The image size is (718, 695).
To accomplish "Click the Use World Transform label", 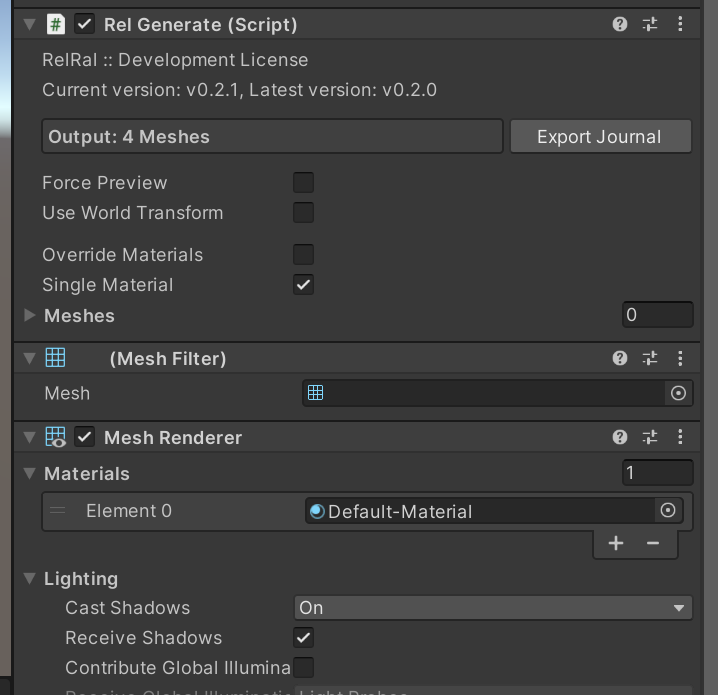I will click(x=133, y=213).
